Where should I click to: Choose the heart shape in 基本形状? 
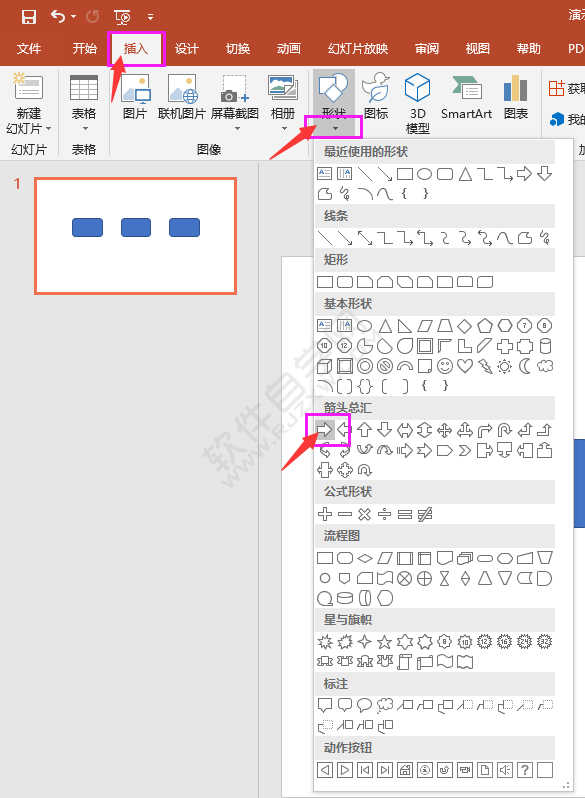point(464,366)
